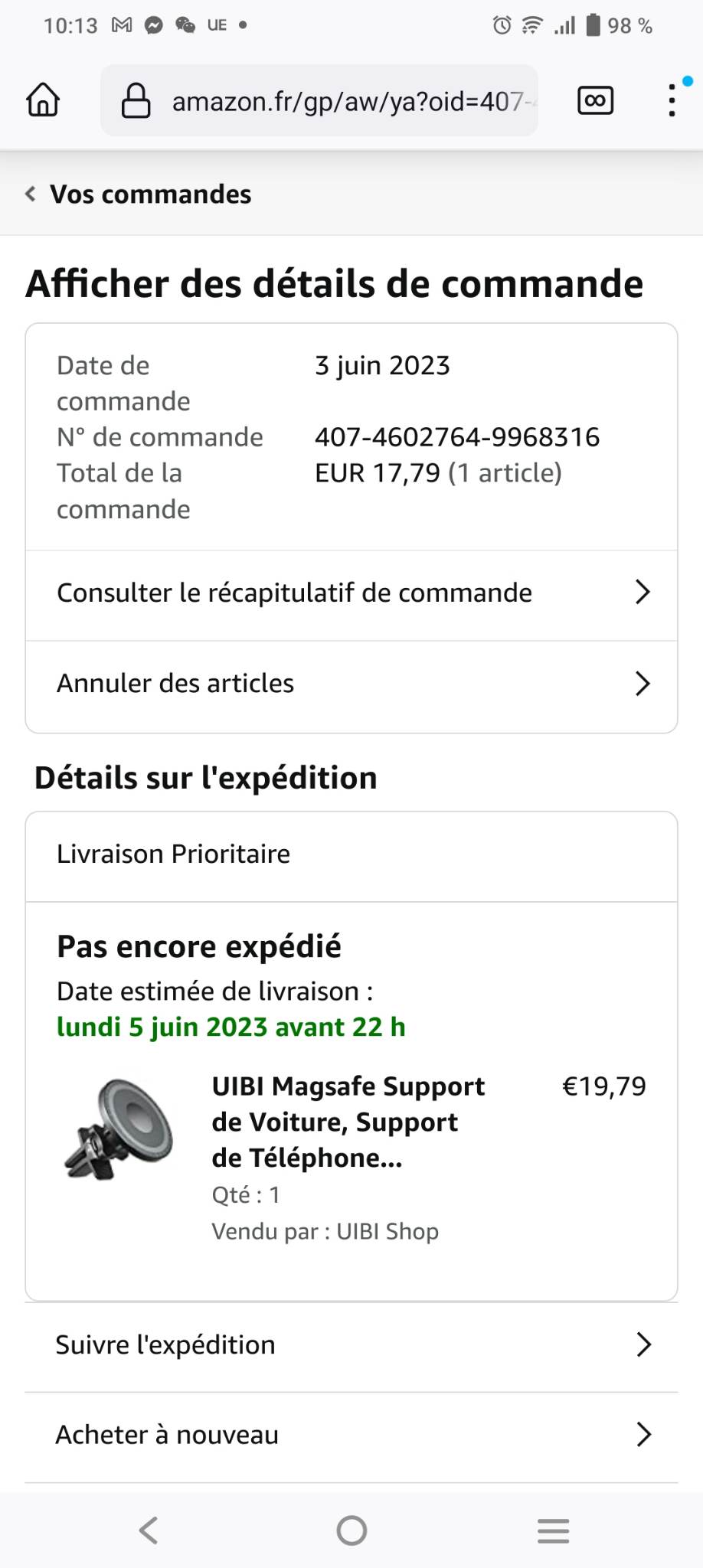Tap the amazon.fr address bar
This screenshot has width=703, height=1568.
click(x=348, y=101)
